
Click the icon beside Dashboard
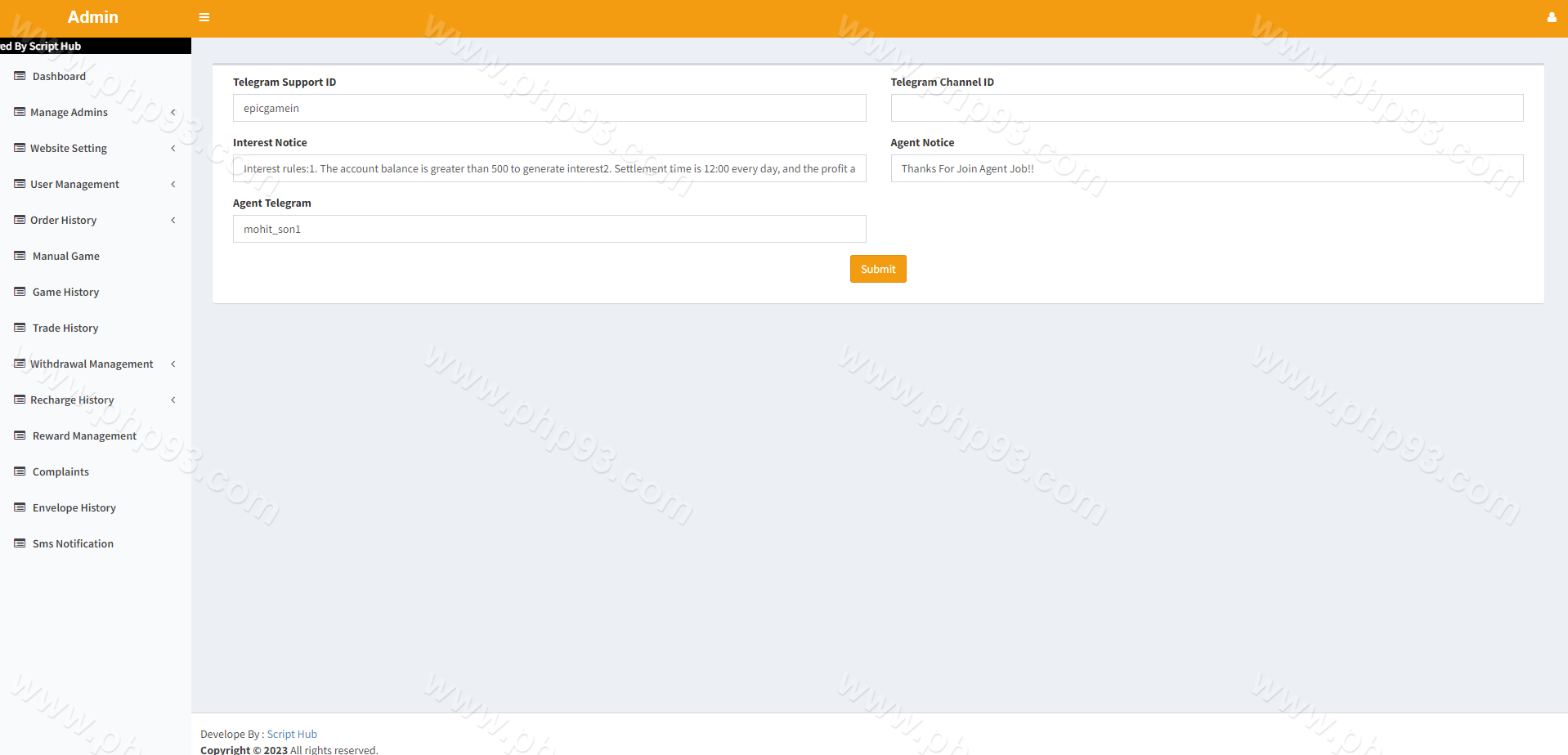pyautogui.click(x=20, y=76)
